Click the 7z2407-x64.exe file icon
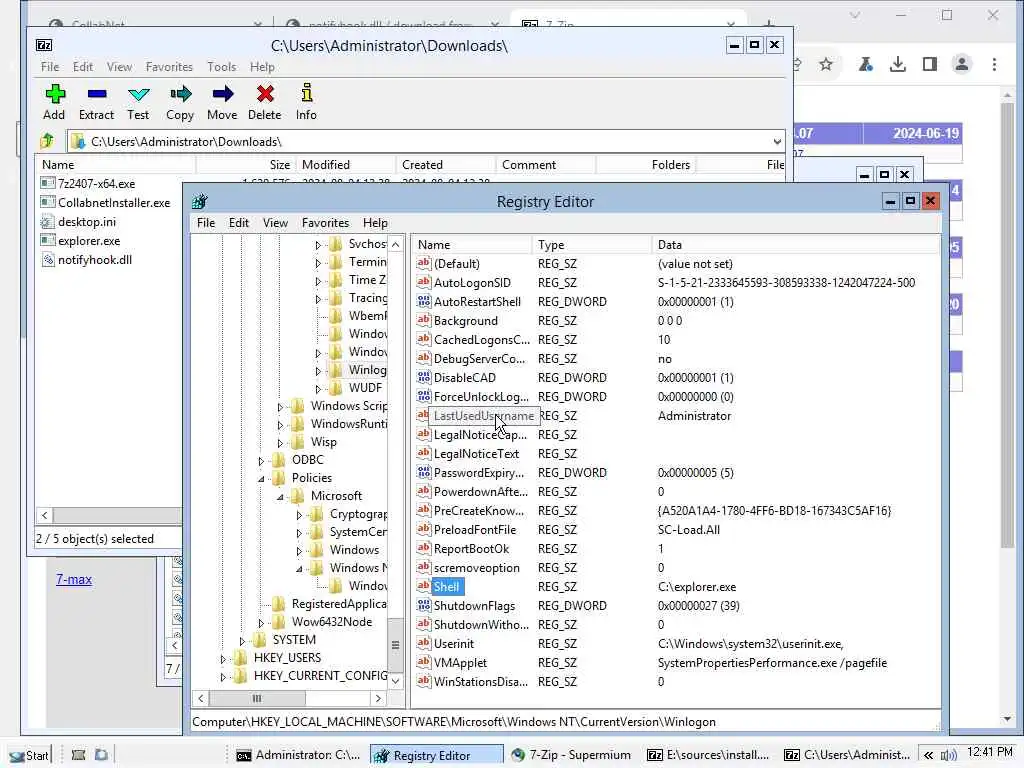The image size is (1024, 768). click(x=48, y=184)
